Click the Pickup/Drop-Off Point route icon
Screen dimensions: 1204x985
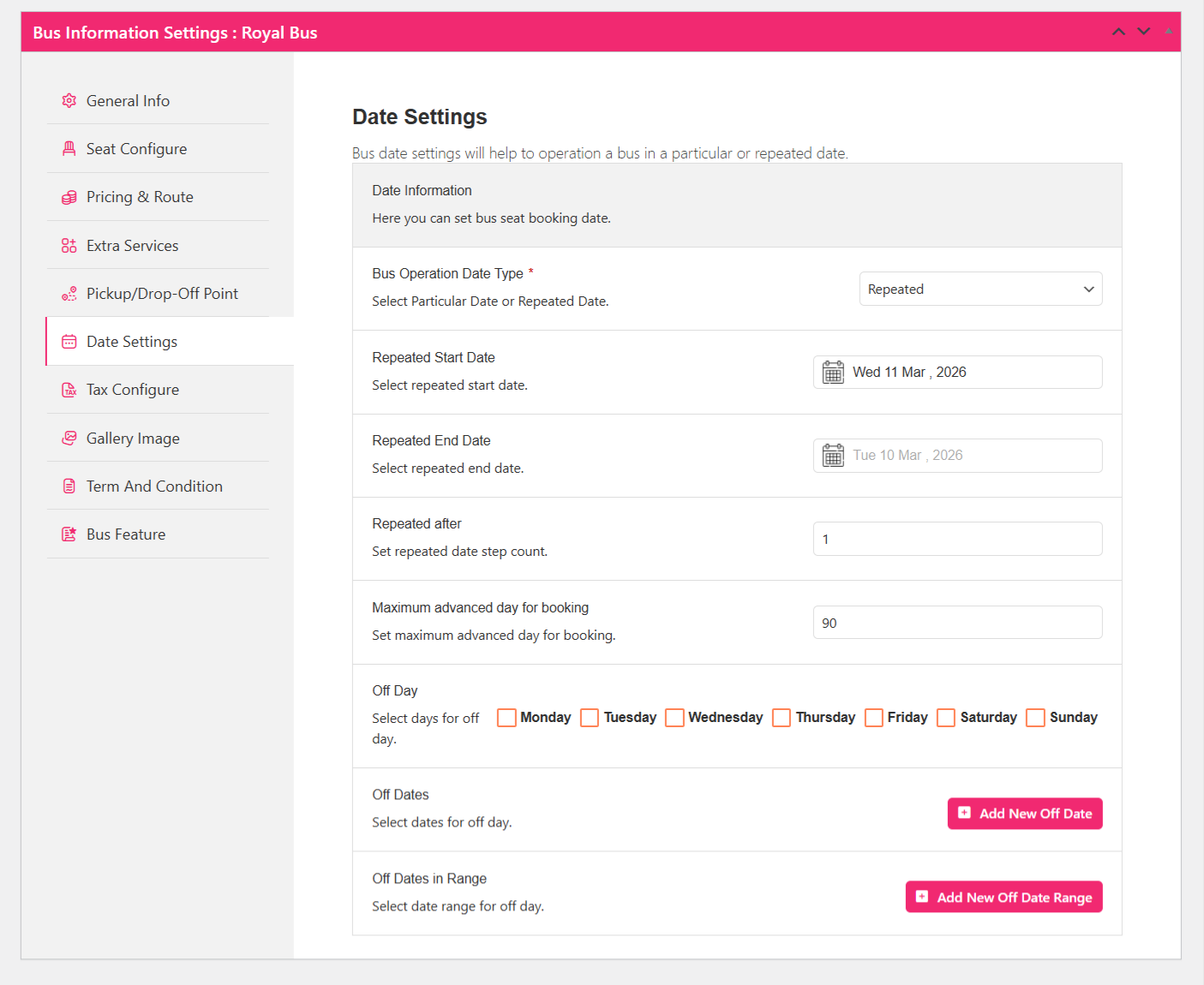tap(69, 294)
